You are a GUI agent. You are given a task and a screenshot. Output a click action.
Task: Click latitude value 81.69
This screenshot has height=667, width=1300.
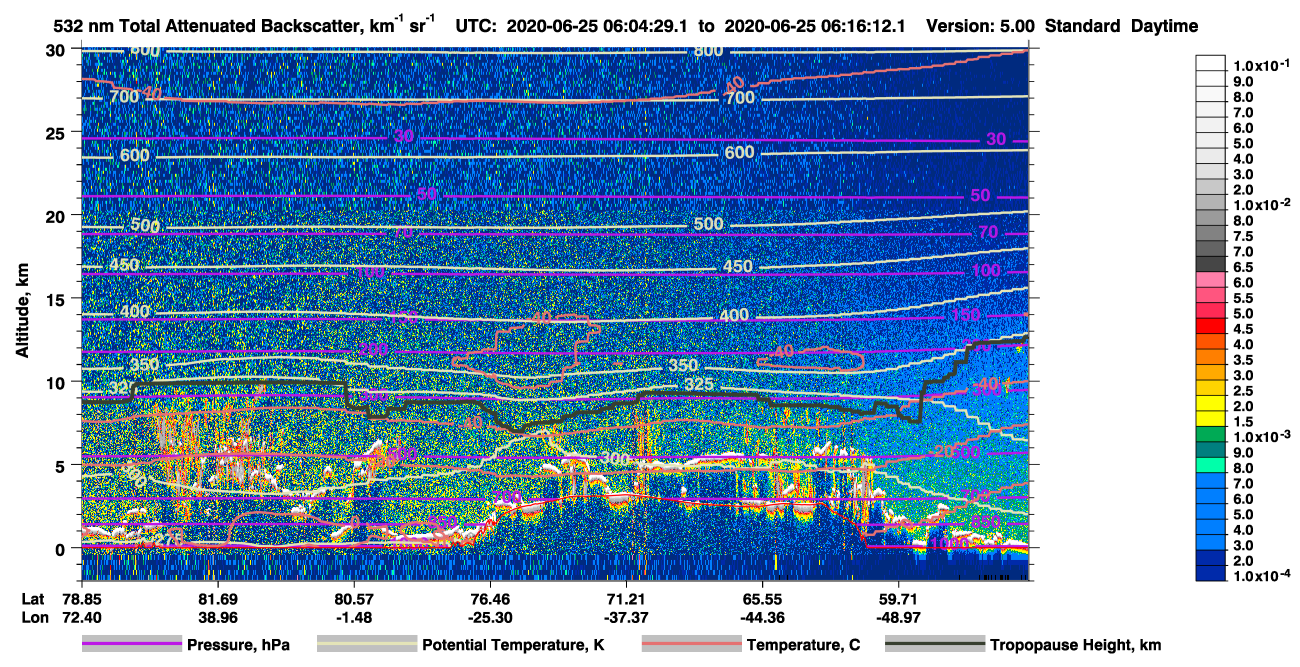coord(217,598)
